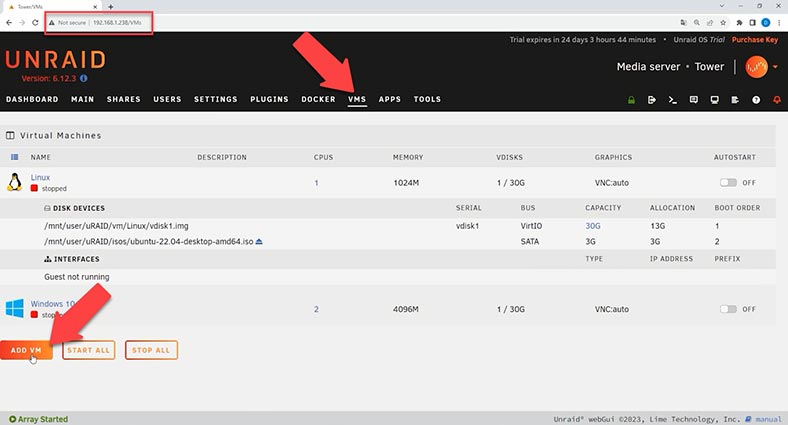Viewport: 788px width, 425px height.
Task: Click the Windows memory value 4096M
Action: 406,309
